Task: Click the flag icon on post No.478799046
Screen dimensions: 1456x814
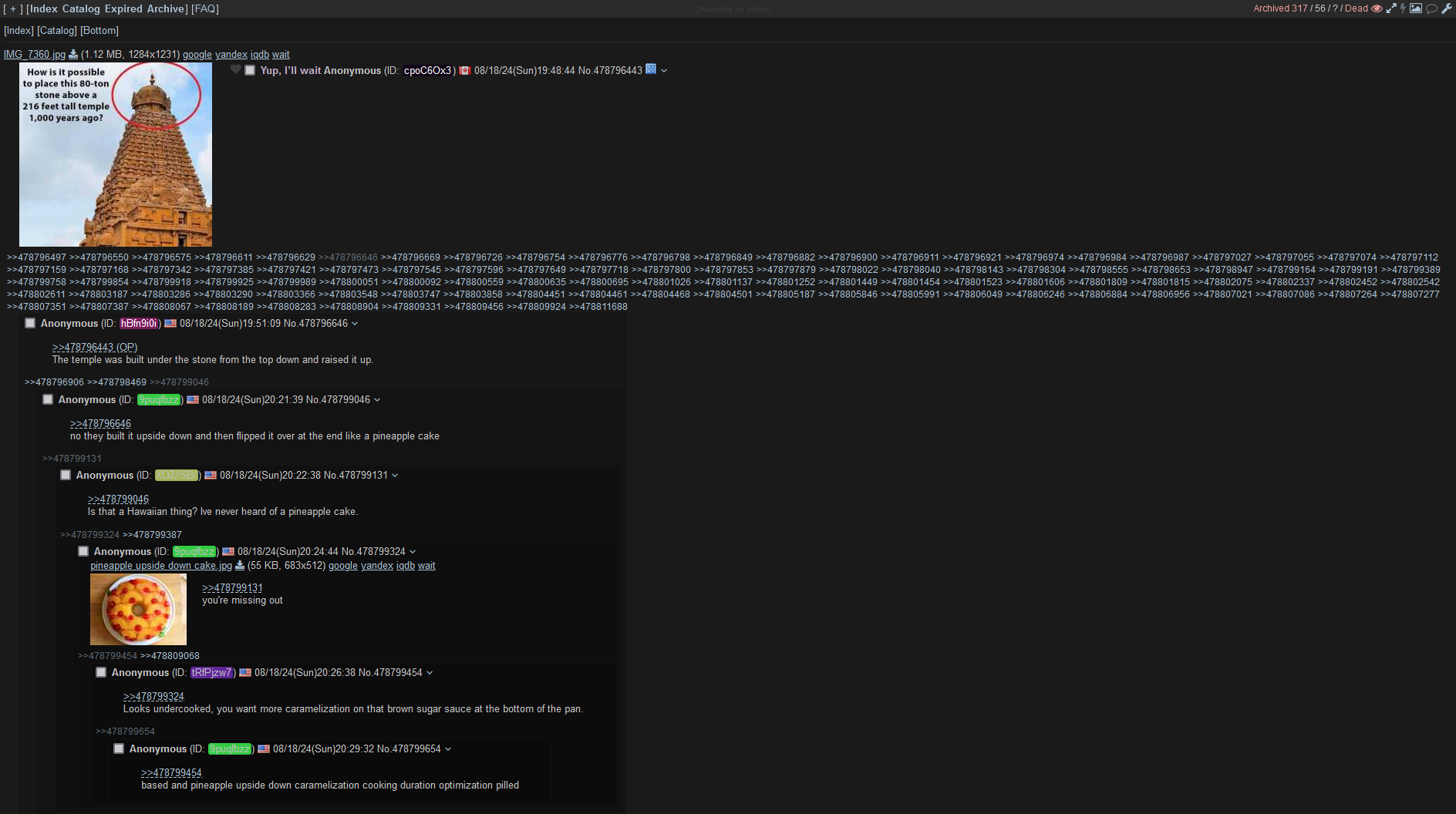Action: [x=193, y=399]
